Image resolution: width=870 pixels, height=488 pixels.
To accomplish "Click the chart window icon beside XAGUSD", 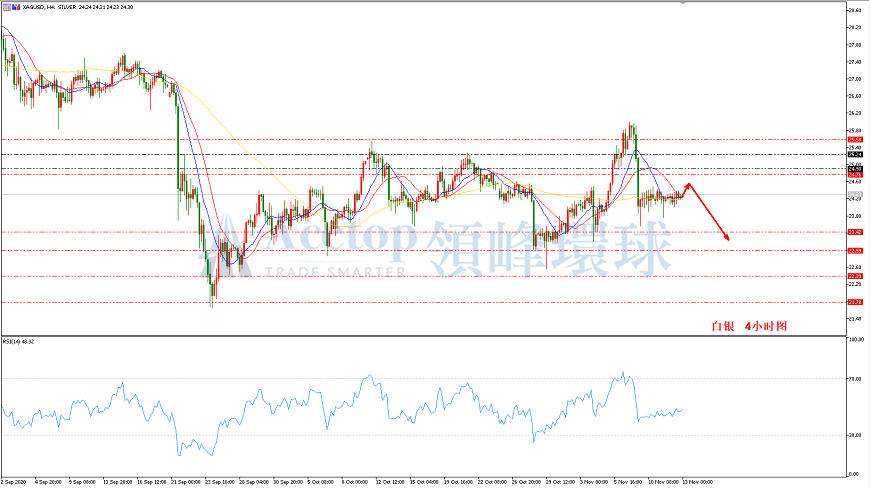I will coord(5,7).
